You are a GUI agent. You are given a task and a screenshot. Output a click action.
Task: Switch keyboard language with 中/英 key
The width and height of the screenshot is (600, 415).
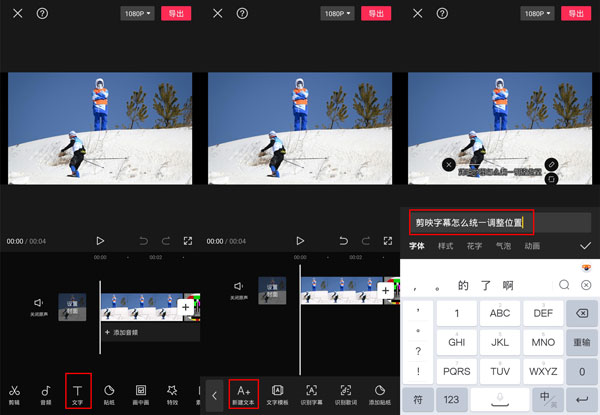(543, 399)
